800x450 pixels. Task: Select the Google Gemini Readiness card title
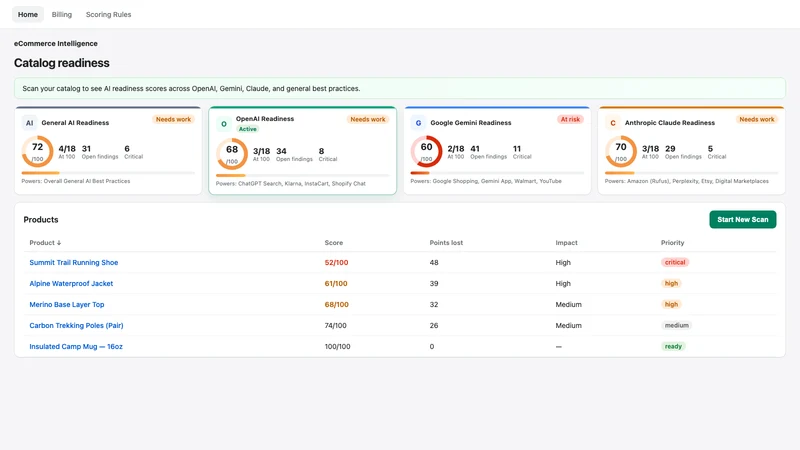point(470,122)
